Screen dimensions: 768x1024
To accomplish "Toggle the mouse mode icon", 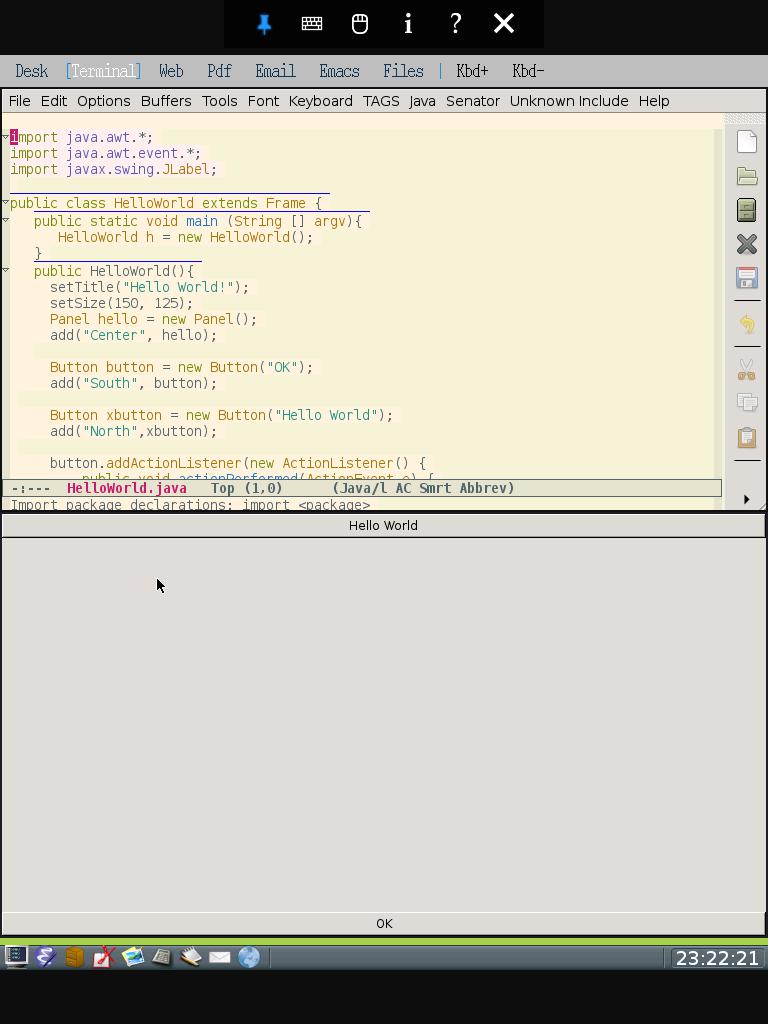I will pos(360,24).
